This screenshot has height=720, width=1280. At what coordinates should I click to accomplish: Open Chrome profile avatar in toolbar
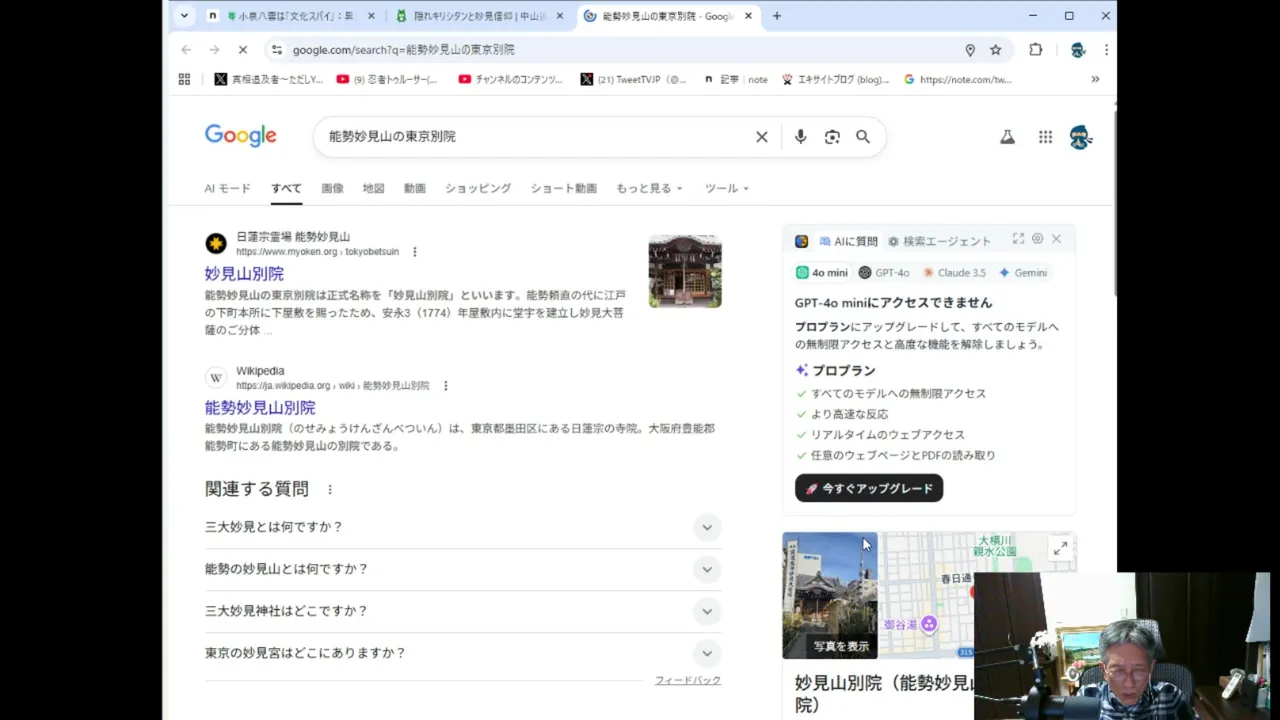[x=1077, y=50]
